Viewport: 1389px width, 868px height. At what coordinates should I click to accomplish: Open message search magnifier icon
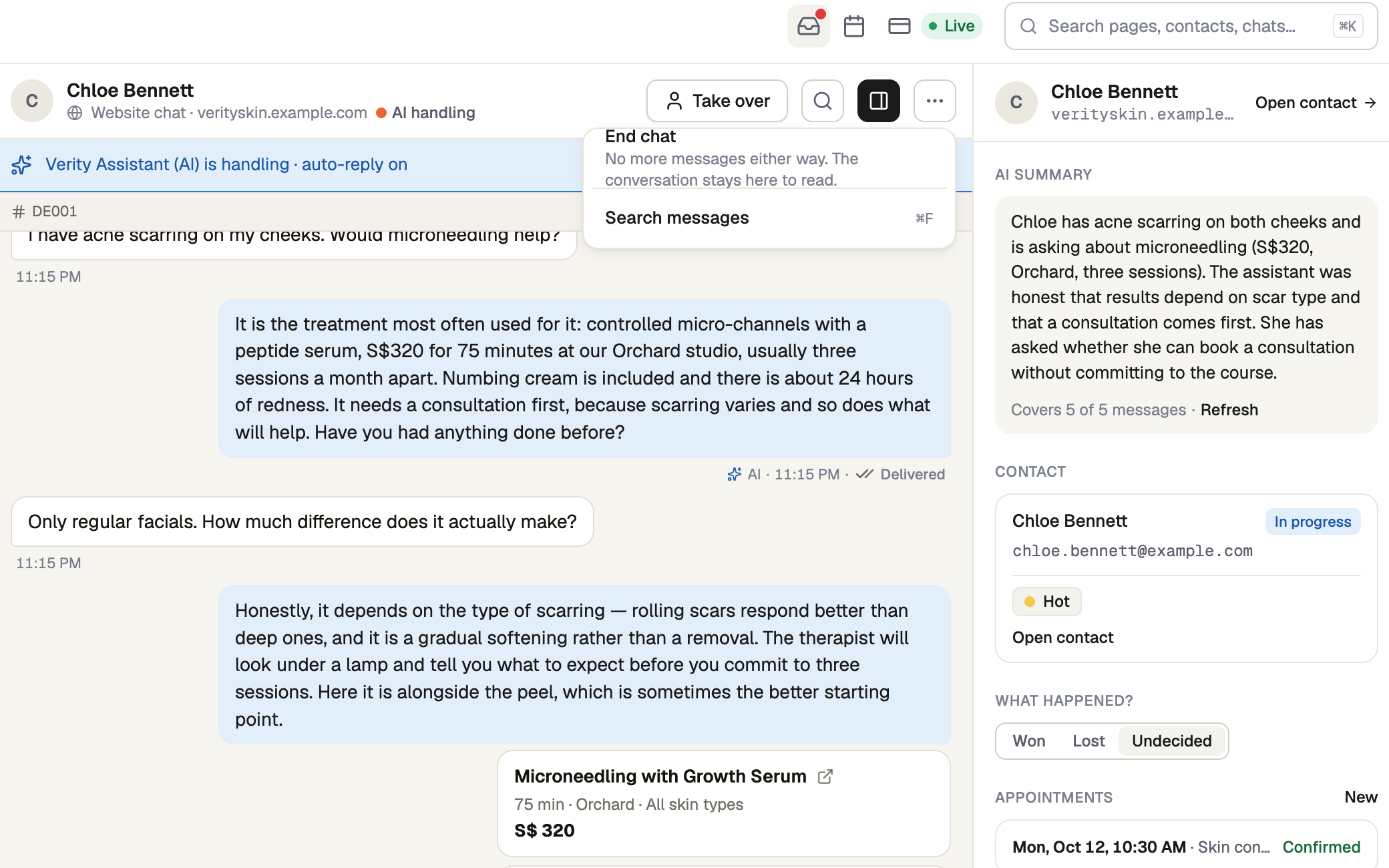point(823,101)
